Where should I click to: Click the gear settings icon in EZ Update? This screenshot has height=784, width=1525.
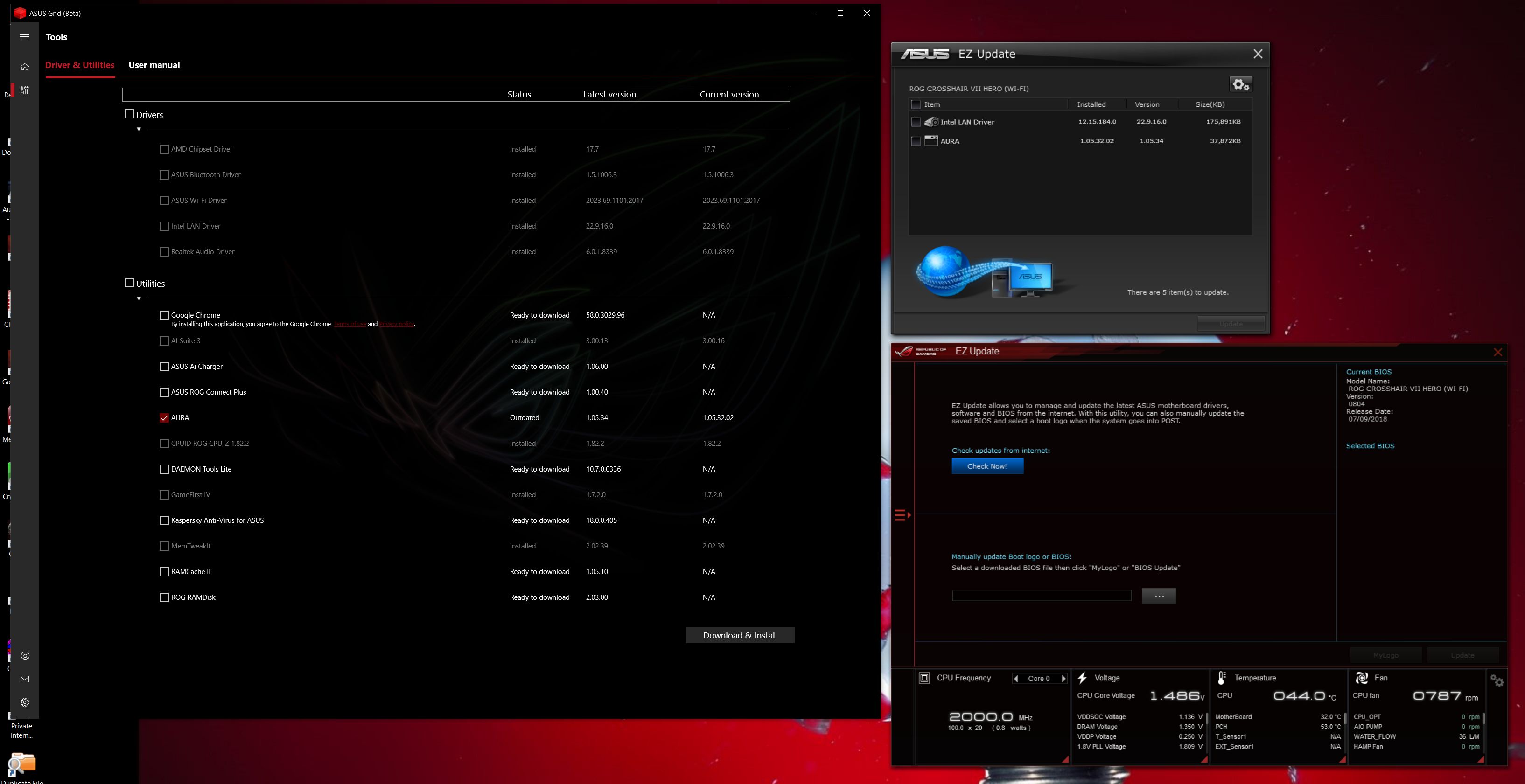(x=1241, y=84)
